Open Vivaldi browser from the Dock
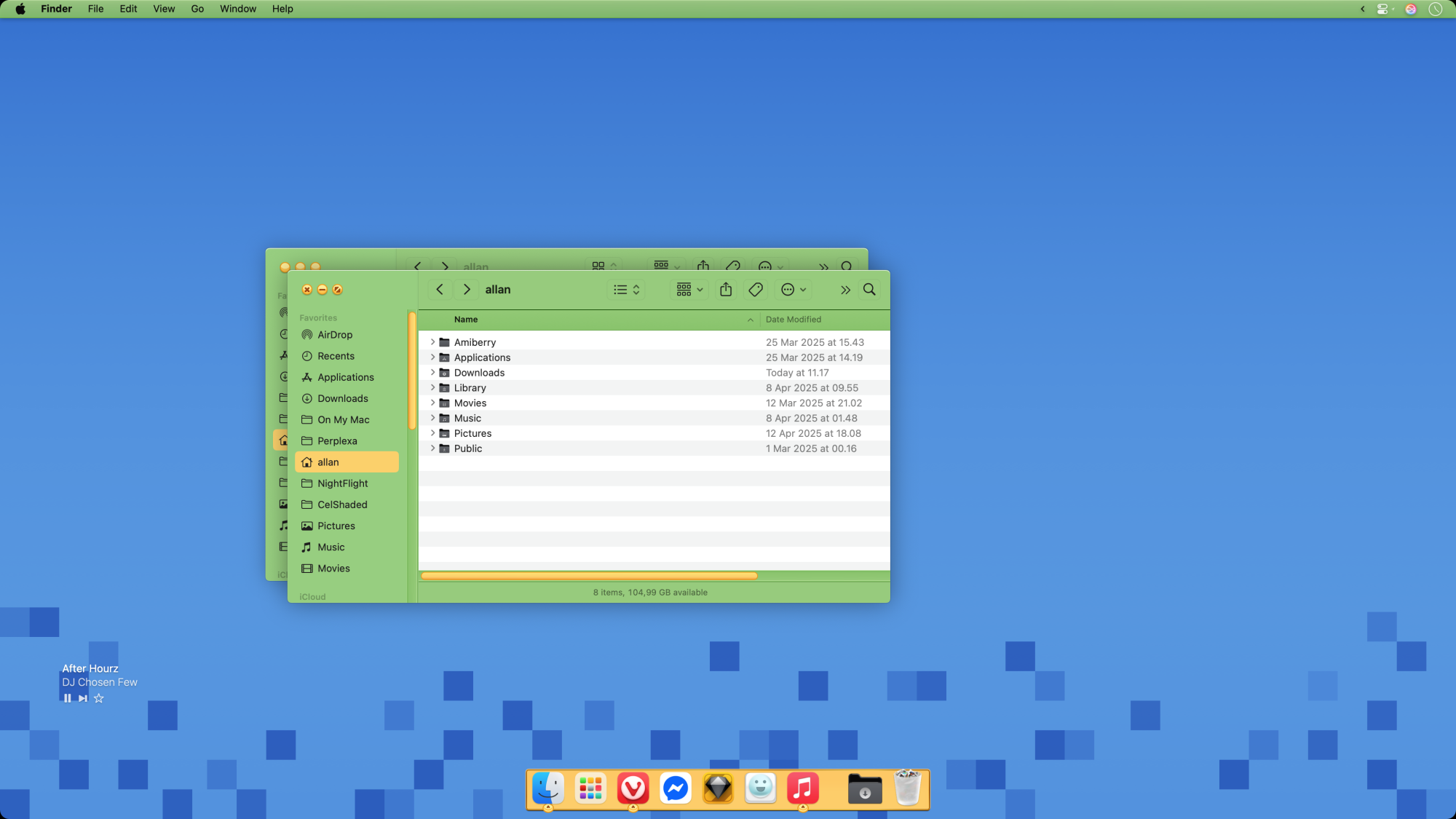The width and height of the screenshot is (1456, 819). click(633, 788)
